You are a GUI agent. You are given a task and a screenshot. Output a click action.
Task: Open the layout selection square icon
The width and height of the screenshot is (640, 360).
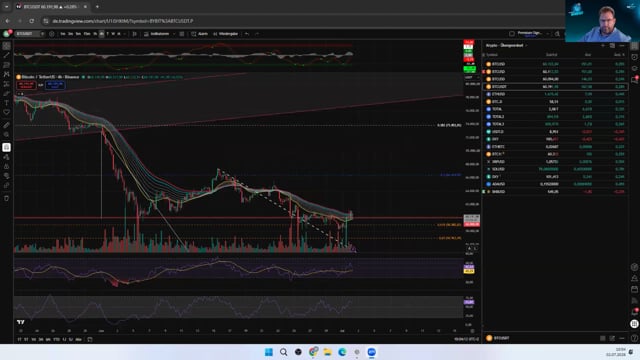(x=512, y=34)
